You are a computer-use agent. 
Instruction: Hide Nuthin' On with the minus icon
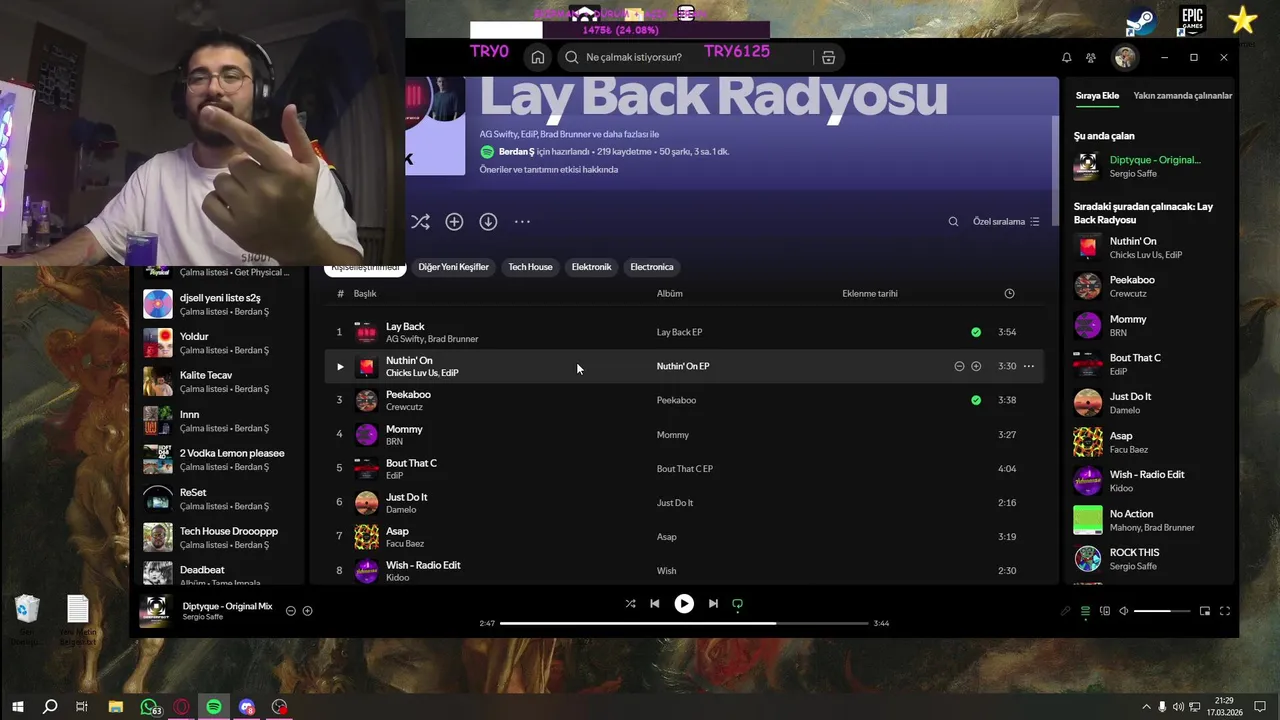pos(959,366)
